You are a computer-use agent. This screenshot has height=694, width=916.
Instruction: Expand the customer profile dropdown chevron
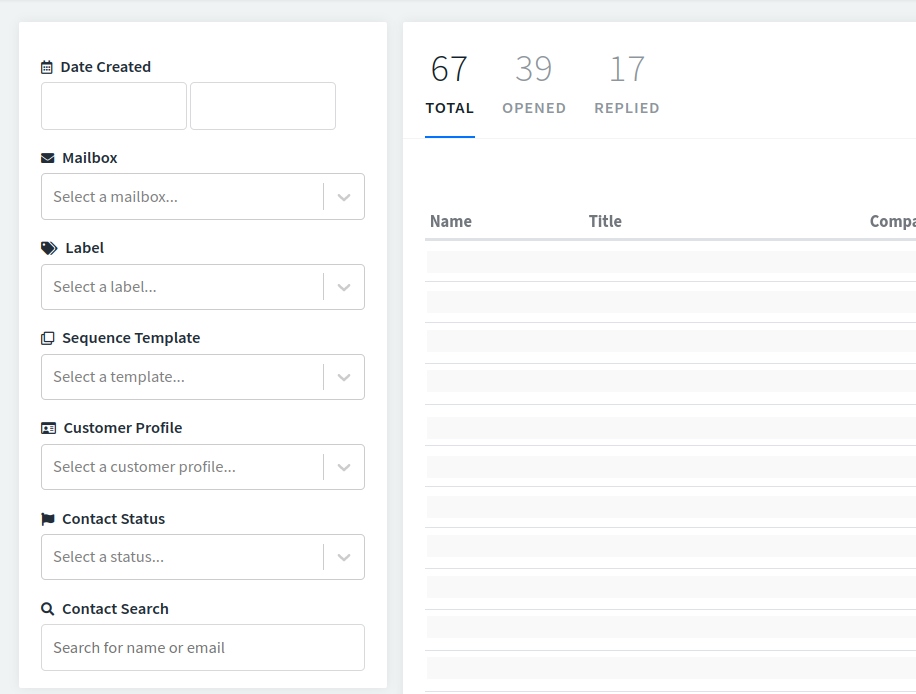[x=344, y=467]
